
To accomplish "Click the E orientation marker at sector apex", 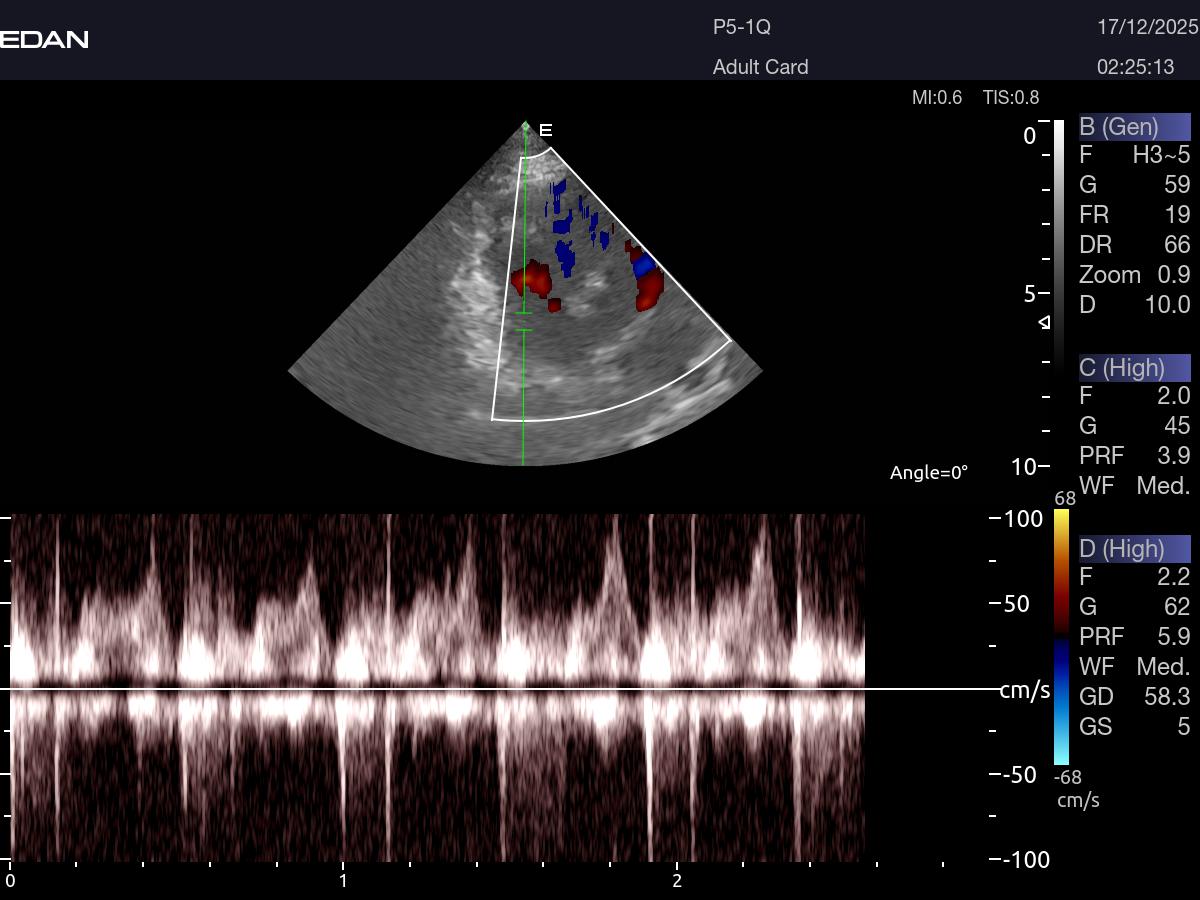I will click(546, 130).
